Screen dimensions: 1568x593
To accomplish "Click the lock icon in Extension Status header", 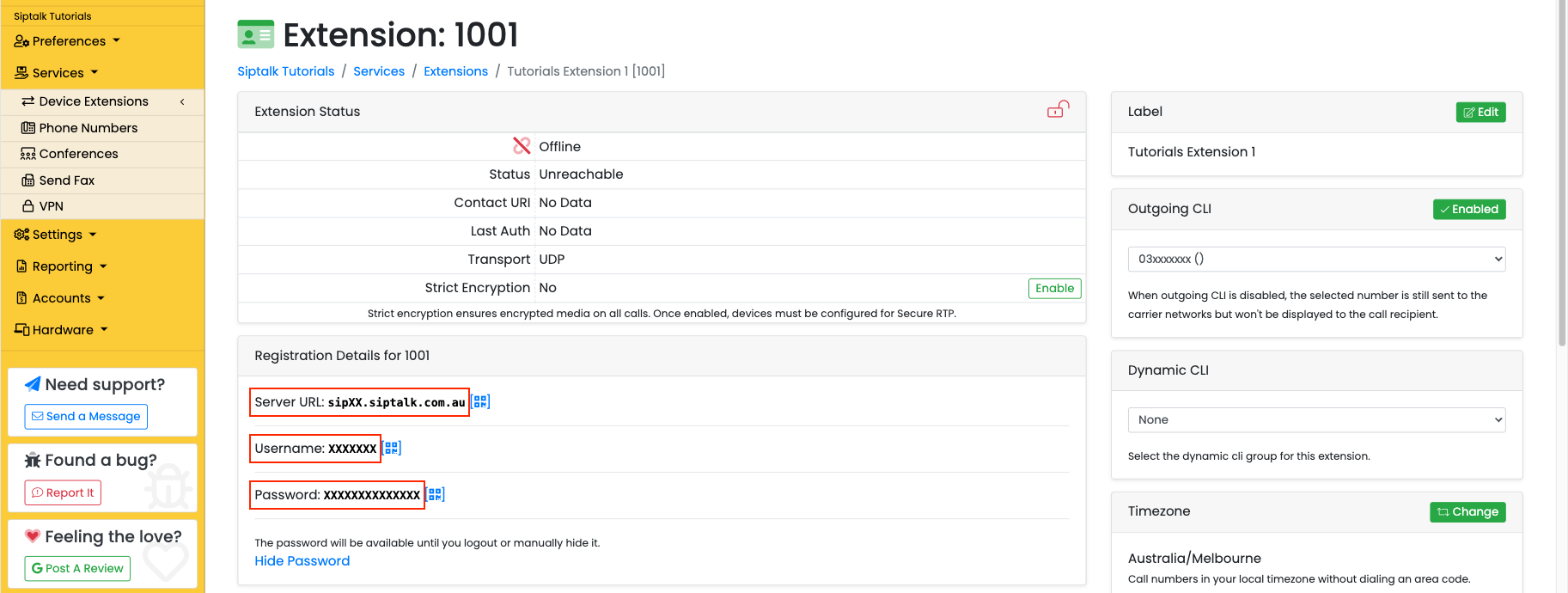I will point(1058,109).
